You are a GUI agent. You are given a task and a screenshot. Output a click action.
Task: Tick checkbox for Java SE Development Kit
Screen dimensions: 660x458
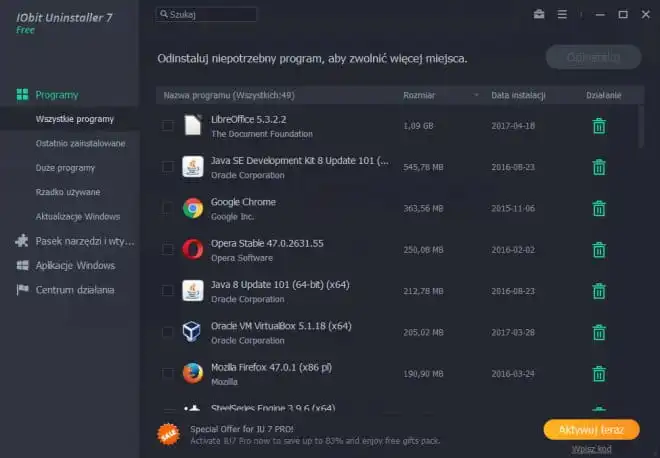click(168, 167)
